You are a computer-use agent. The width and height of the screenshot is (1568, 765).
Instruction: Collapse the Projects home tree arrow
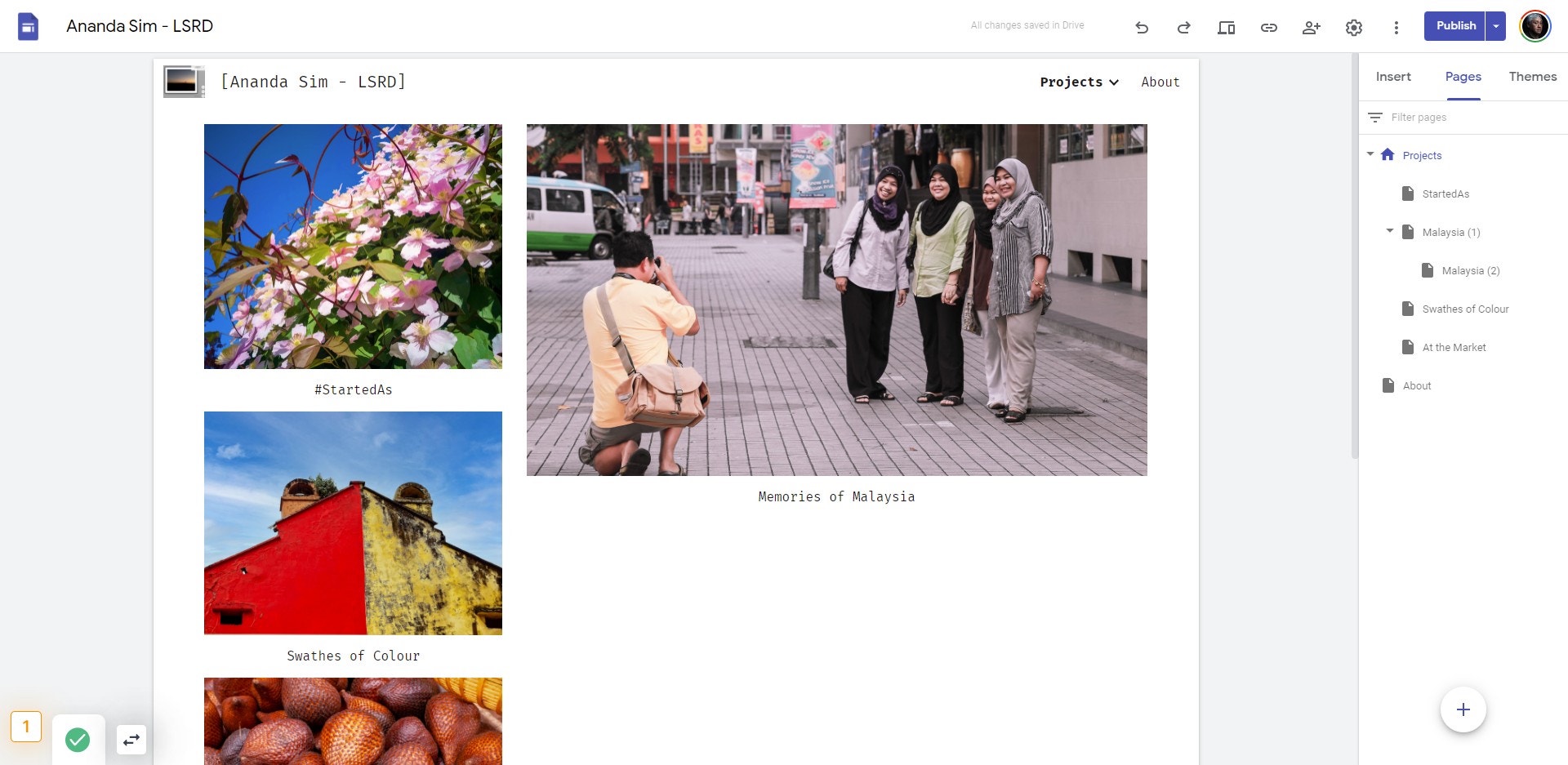tap(1370, 154)
